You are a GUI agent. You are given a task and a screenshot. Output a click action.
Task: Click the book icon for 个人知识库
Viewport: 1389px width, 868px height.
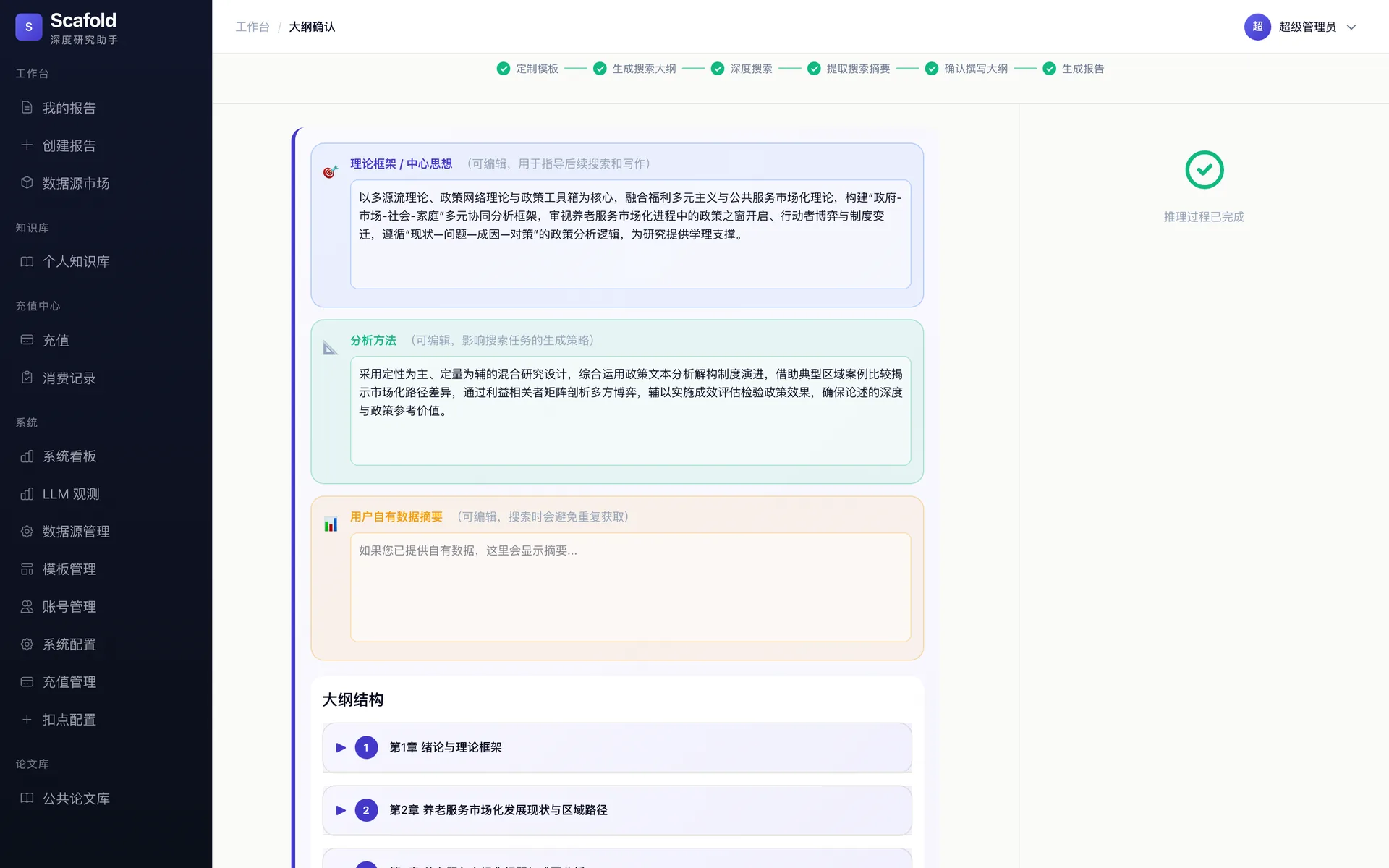(x=27, y=261)
